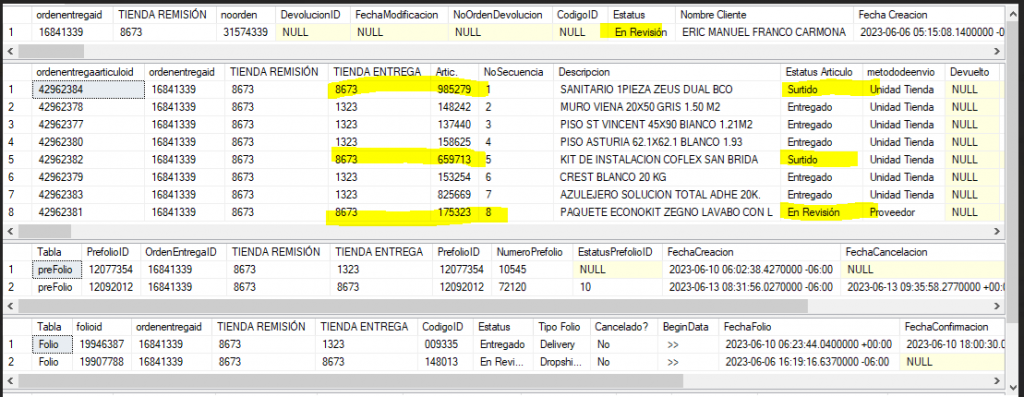Viewport: 1024px width, 397px height.
Task: Click the noorden value 31574339
Action: (246, 32)
